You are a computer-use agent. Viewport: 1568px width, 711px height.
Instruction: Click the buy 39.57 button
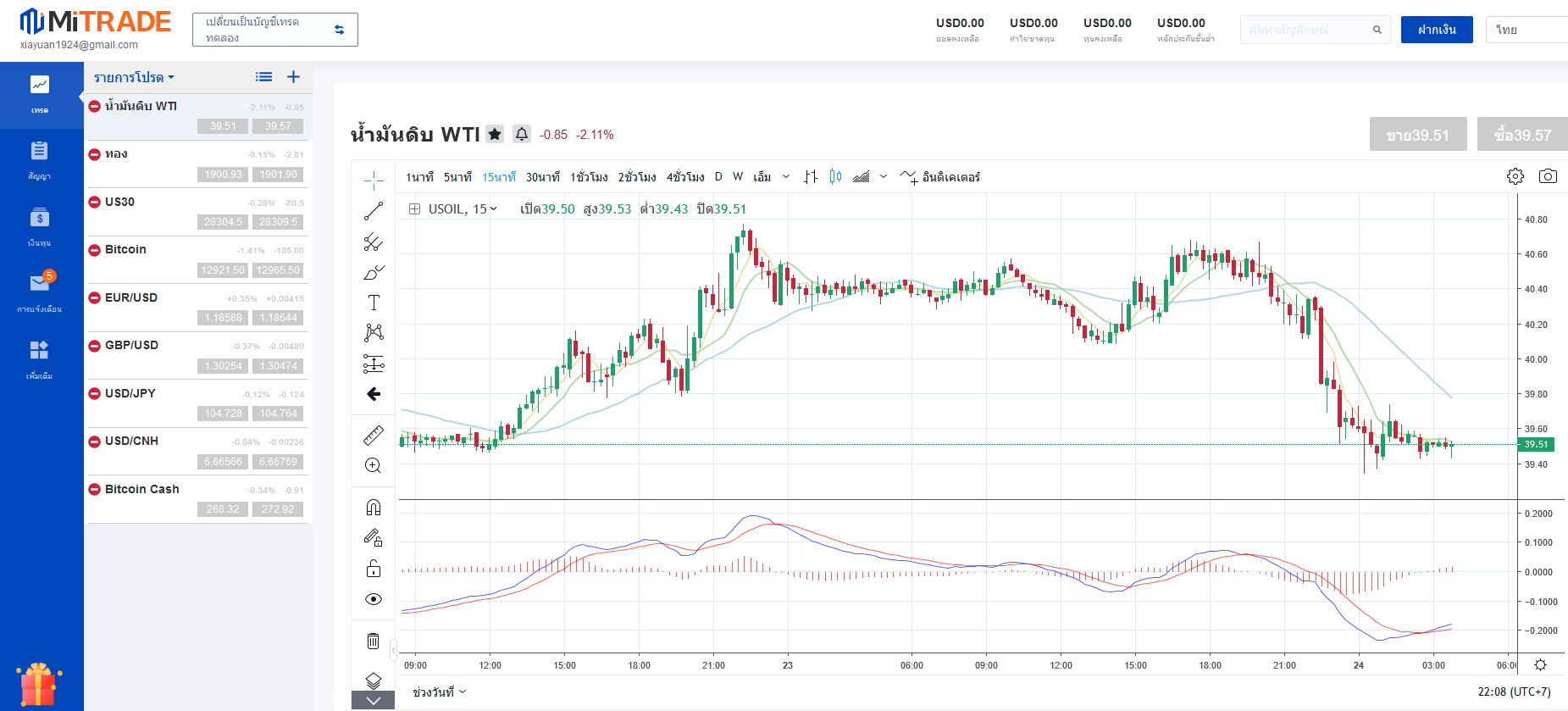pos(1522,135)
